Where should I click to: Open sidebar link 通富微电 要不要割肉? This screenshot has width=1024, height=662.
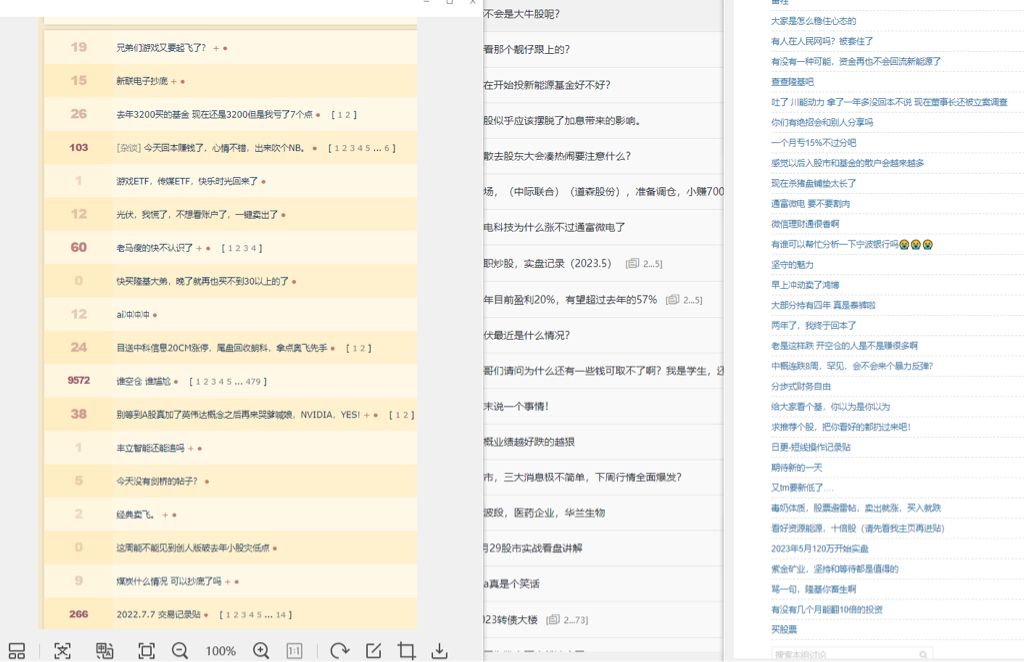coord(810,204)
